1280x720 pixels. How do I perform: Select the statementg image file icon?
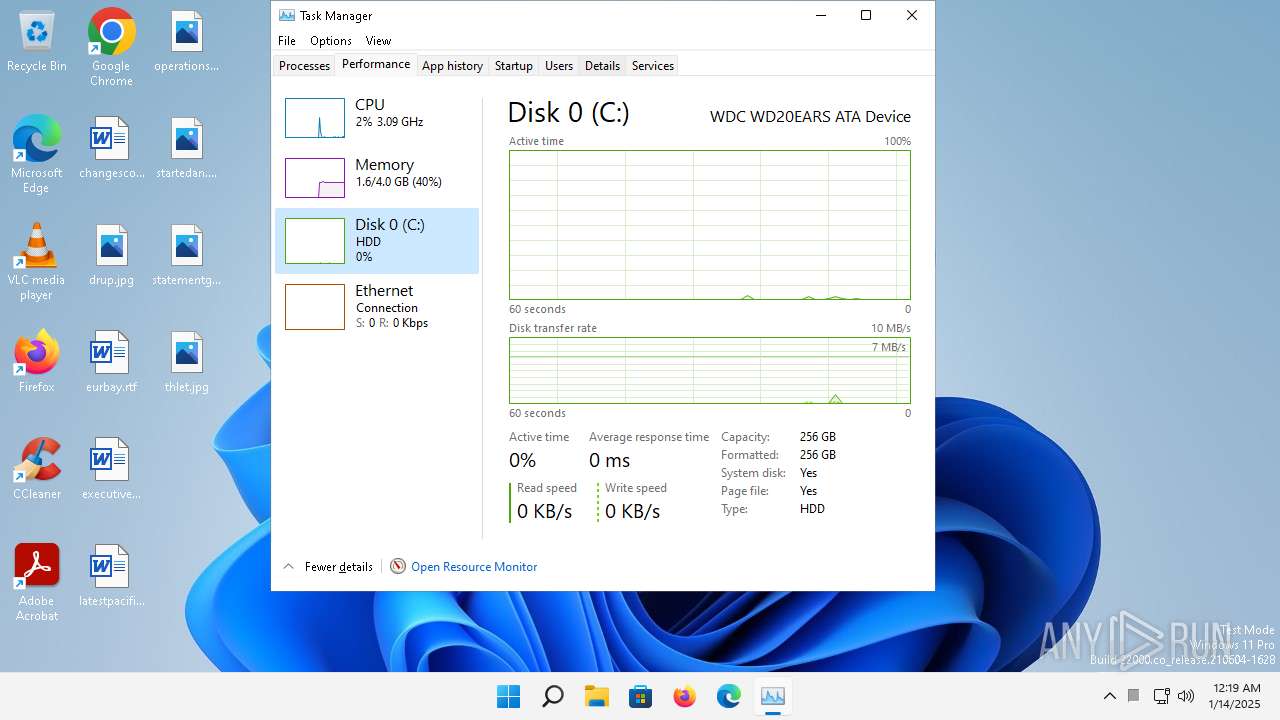tap(187, 256)
